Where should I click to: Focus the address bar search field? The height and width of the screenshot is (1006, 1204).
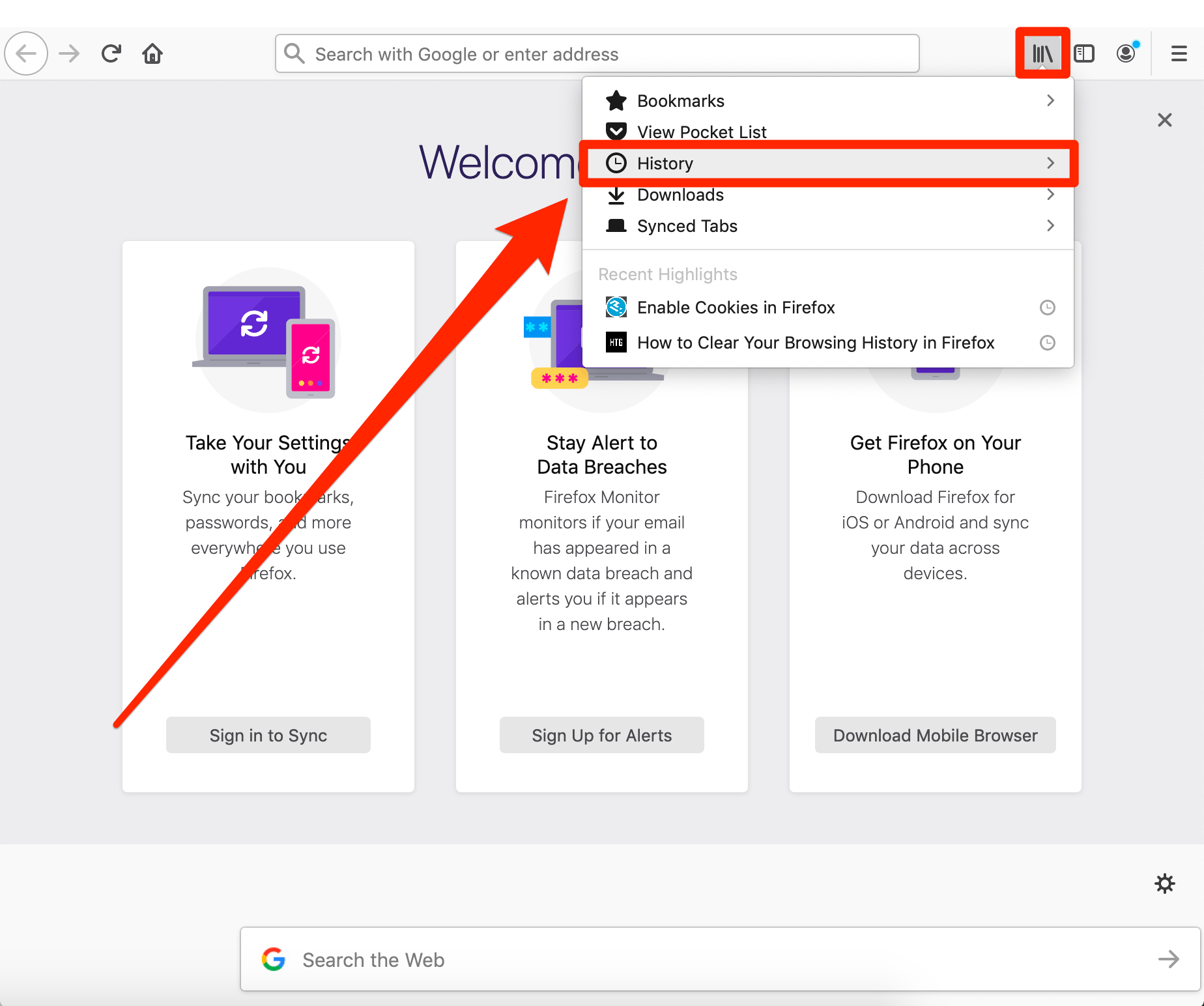pos(597,53)
